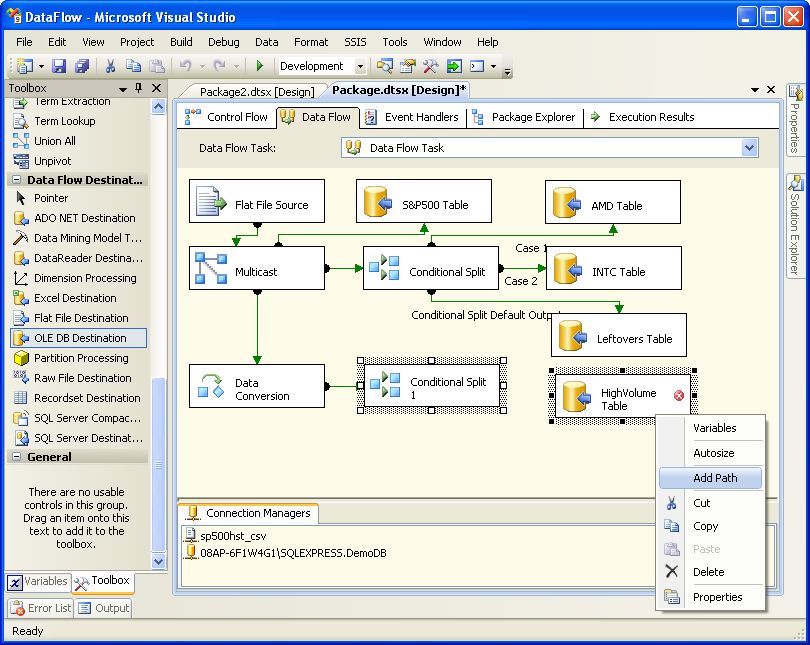The width and height of the screenshot is (810, 645).
Task: Collapse the General toolbox group
Action: click(17, 457)
